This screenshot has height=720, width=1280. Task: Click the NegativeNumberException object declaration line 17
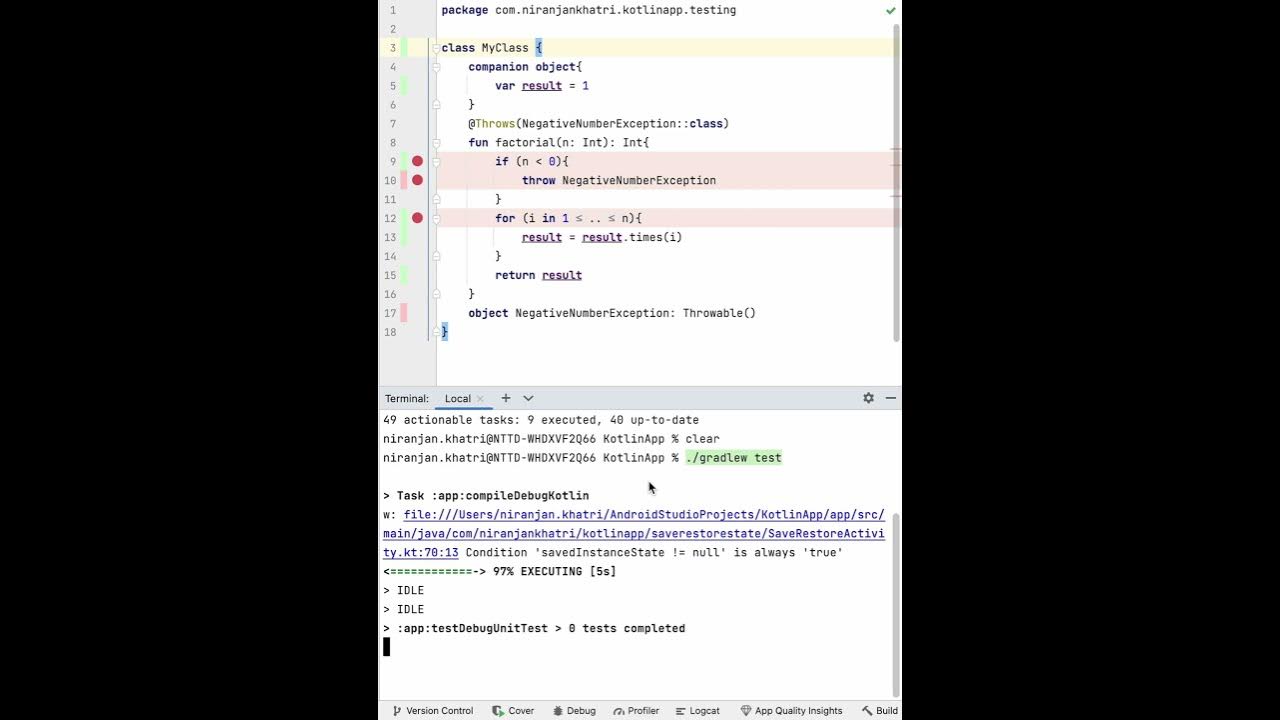coord(612,313)
